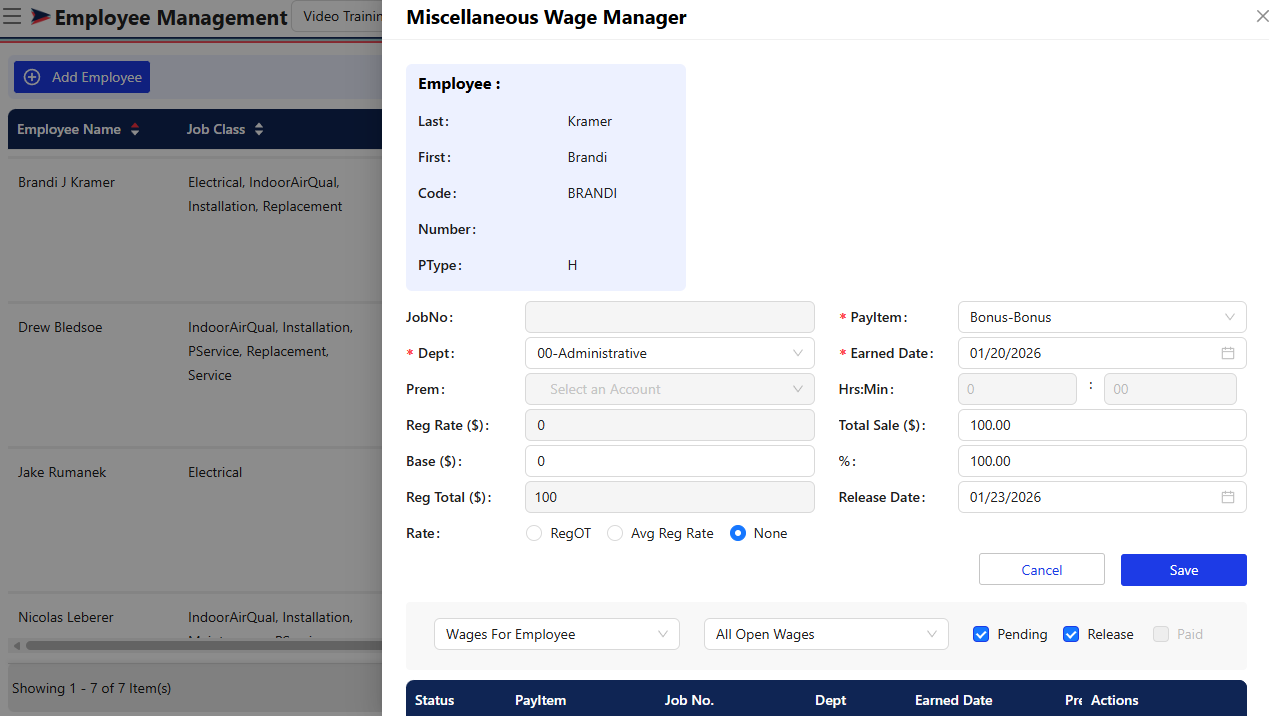1269x718 pixels.
Task: Sort by Job Class column
Action: [x=259, y=130]
